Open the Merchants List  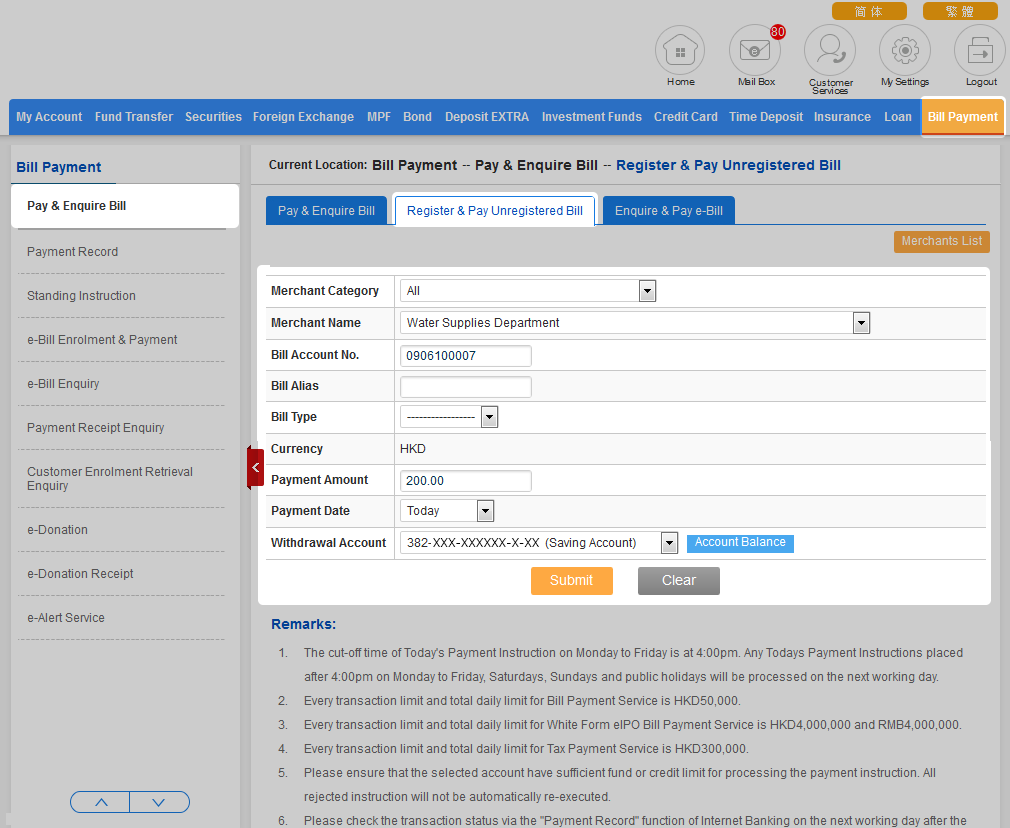941,241
